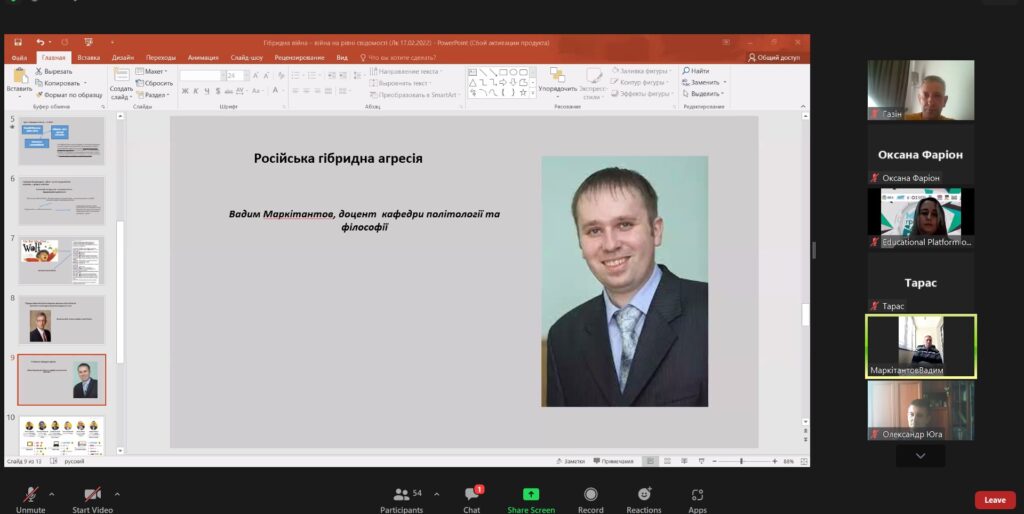Select slide 8 thumbnail in slide panel
The image size is (1024, 514).
coord(61,319)
